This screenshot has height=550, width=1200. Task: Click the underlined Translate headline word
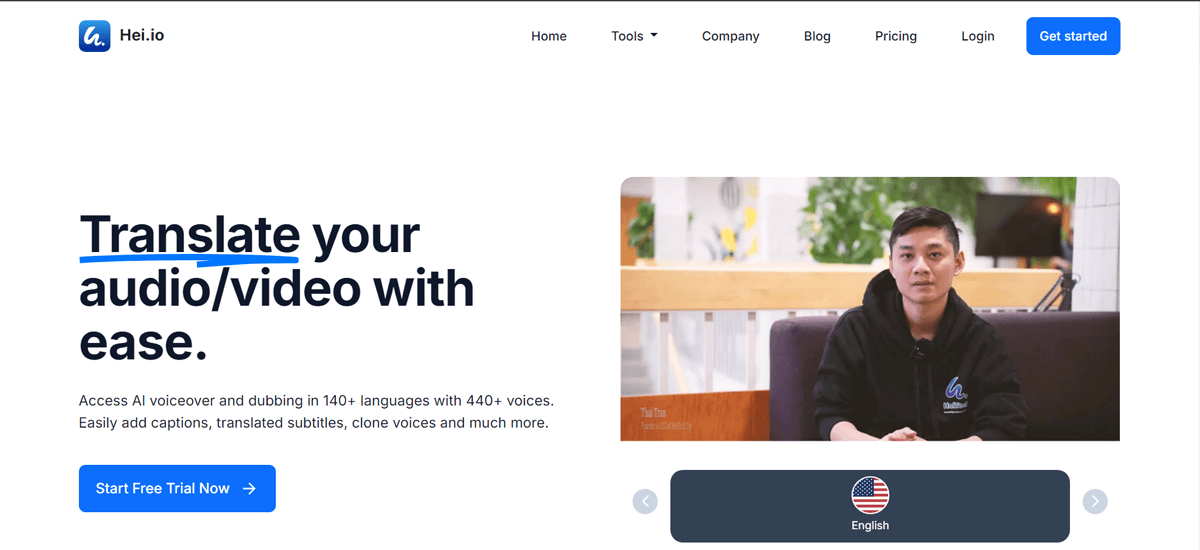coord(190,236)
